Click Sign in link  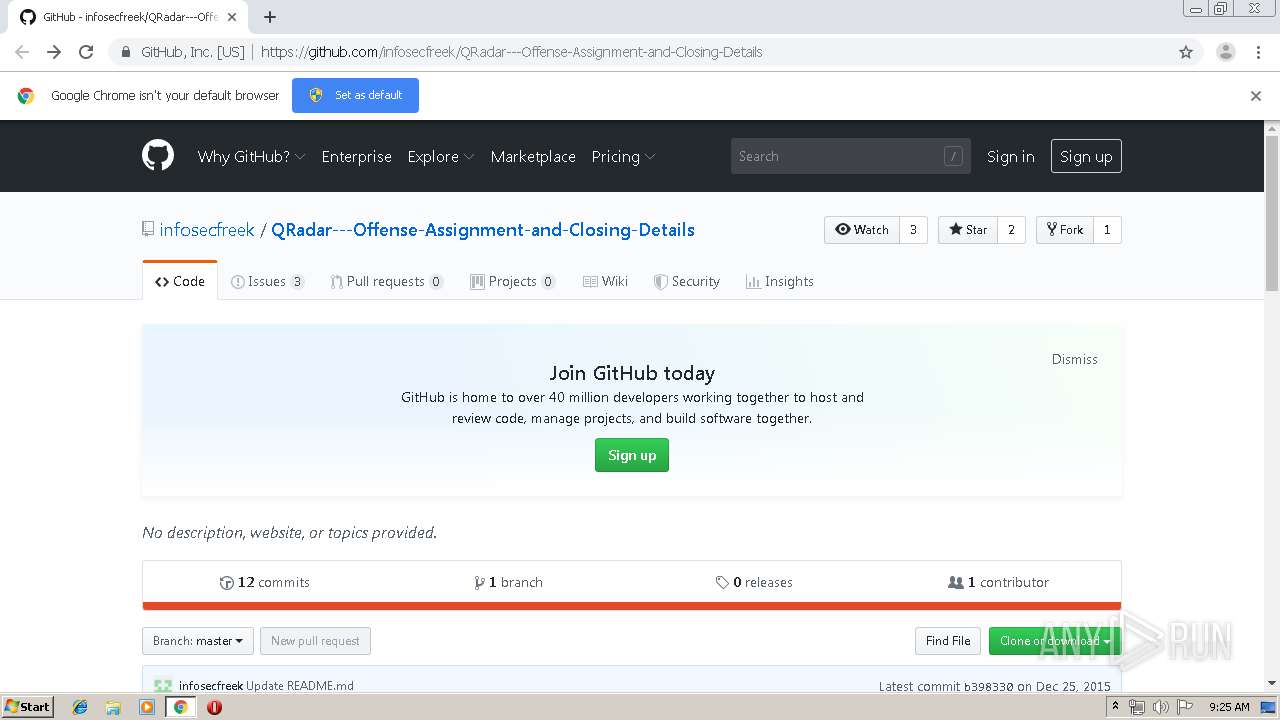pyautogui.click(x=1010, y=156)
